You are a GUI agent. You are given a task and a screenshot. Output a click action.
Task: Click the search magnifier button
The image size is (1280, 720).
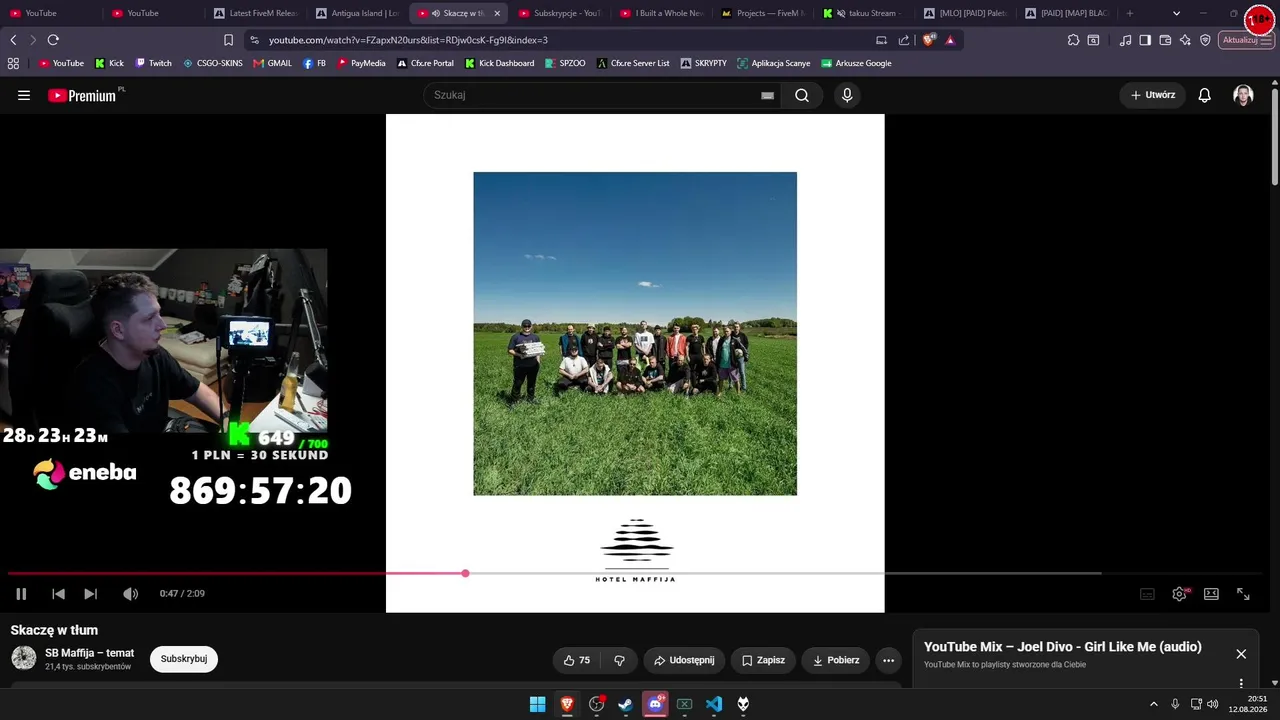802,96
